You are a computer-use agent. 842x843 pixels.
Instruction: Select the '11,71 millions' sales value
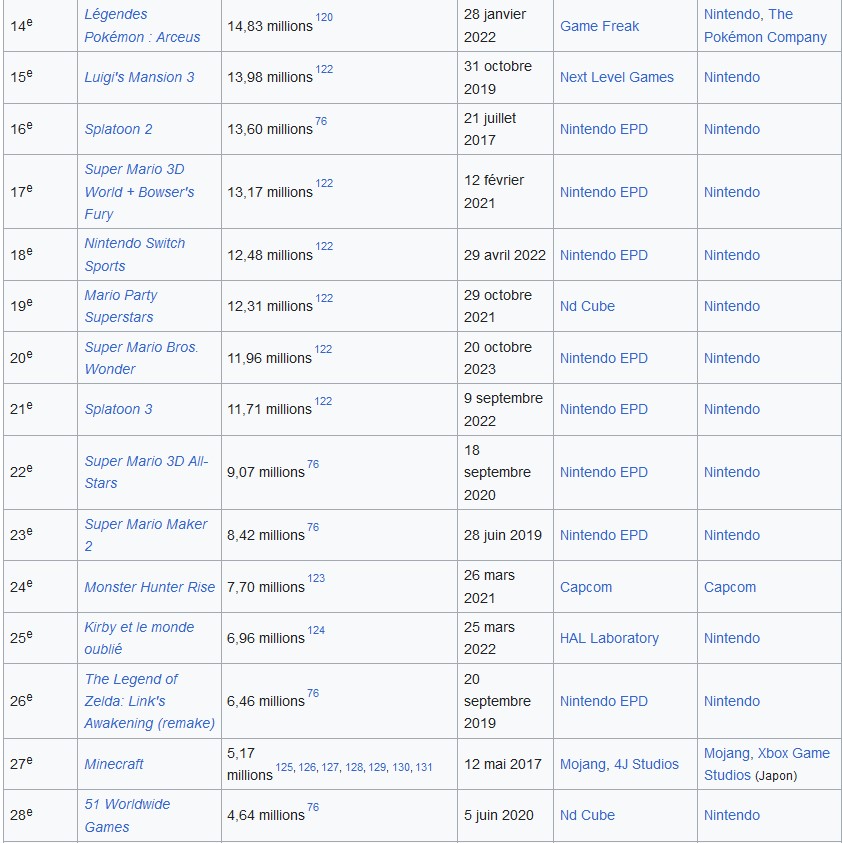(x=269, y=410)
